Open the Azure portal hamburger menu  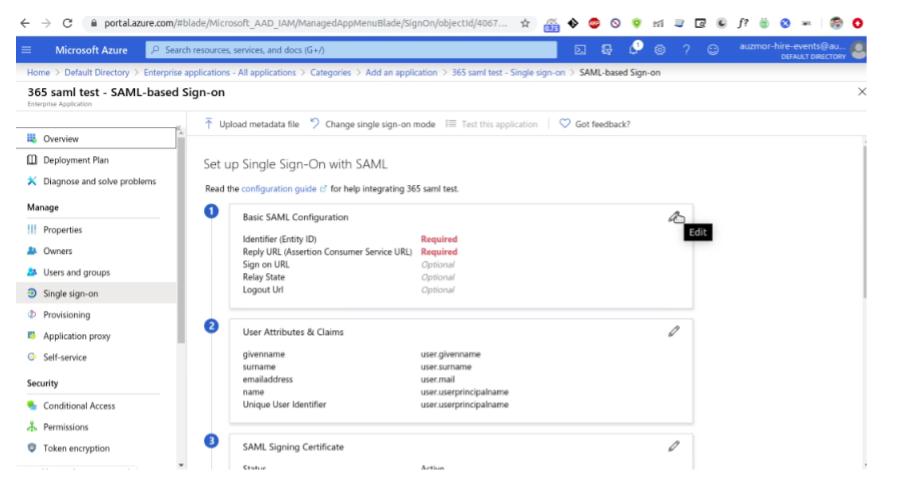pyautogui.click(x=26, y=50)
